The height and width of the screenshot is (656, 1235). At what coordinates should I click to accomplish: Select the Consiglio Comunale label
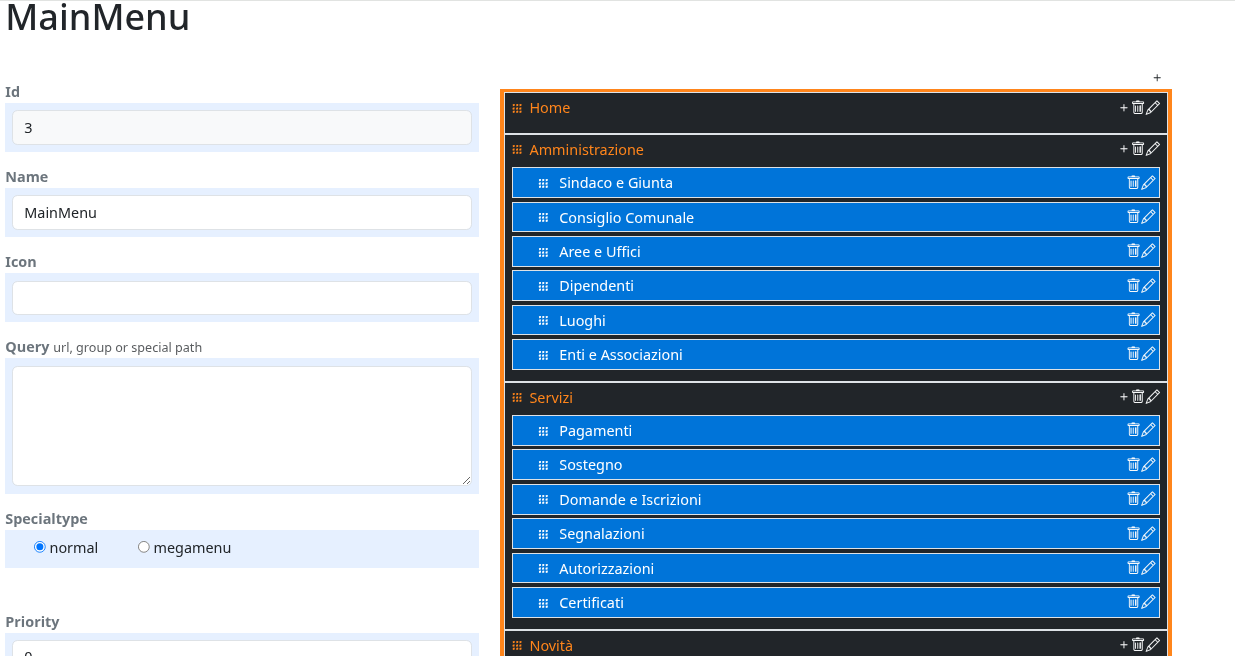coord(627,218)
